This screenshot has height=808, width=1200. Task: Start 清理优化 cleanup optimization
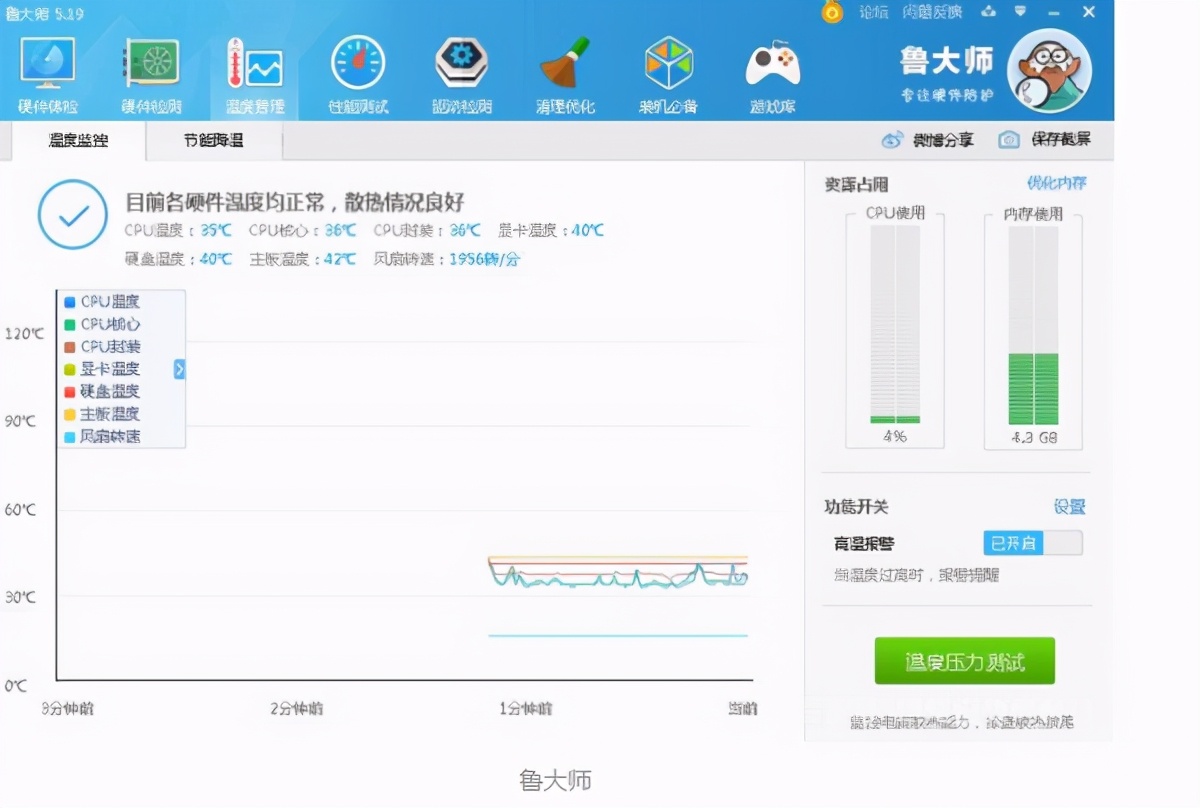[x=565, y=70]
